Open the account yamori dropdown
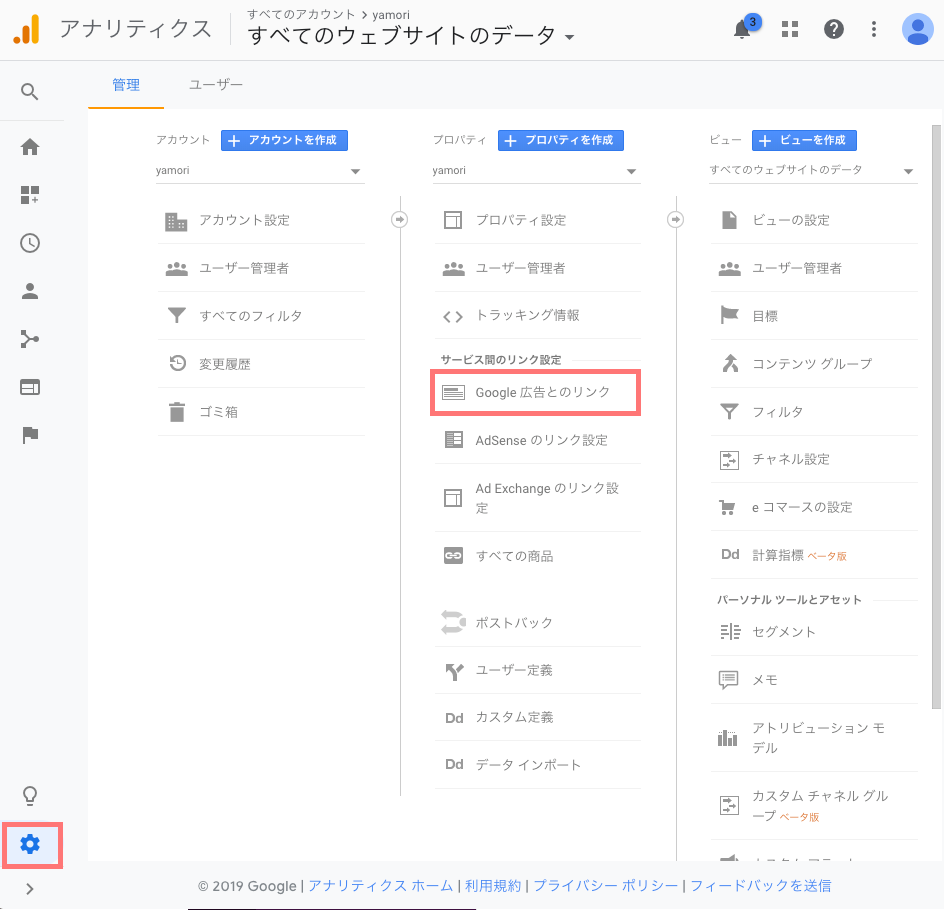944x910 pixels. pos(259,171)
